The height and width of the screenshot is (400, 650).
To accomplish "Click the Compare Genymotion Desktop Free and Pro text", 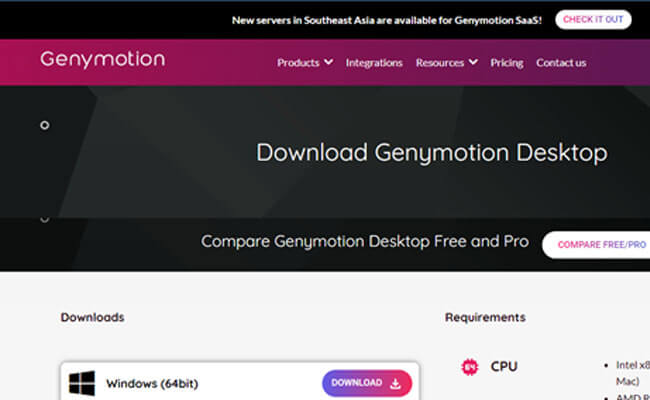I will click(365, 242).
